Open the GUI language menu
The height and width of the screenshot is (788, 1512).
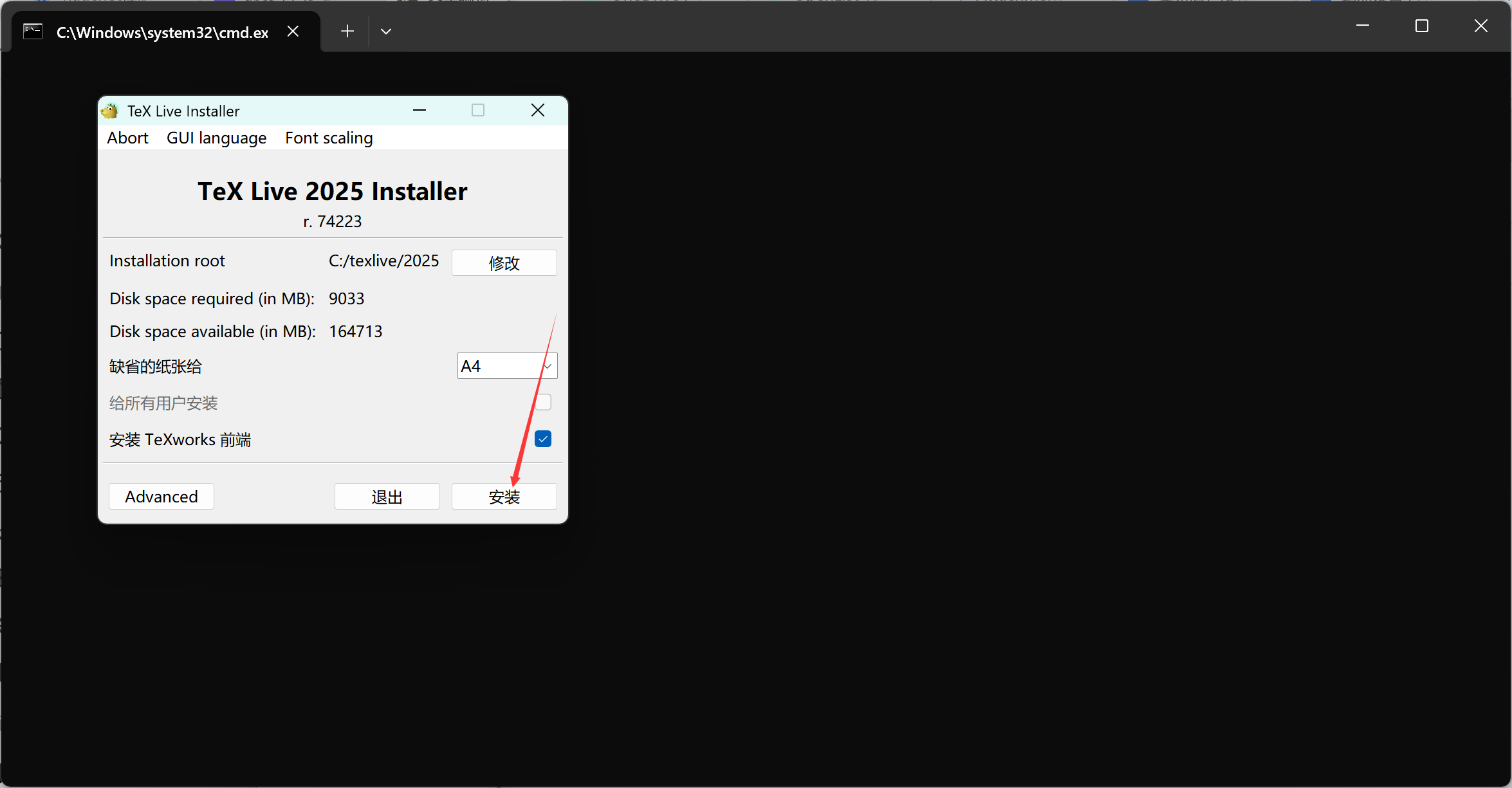[216, 138]
